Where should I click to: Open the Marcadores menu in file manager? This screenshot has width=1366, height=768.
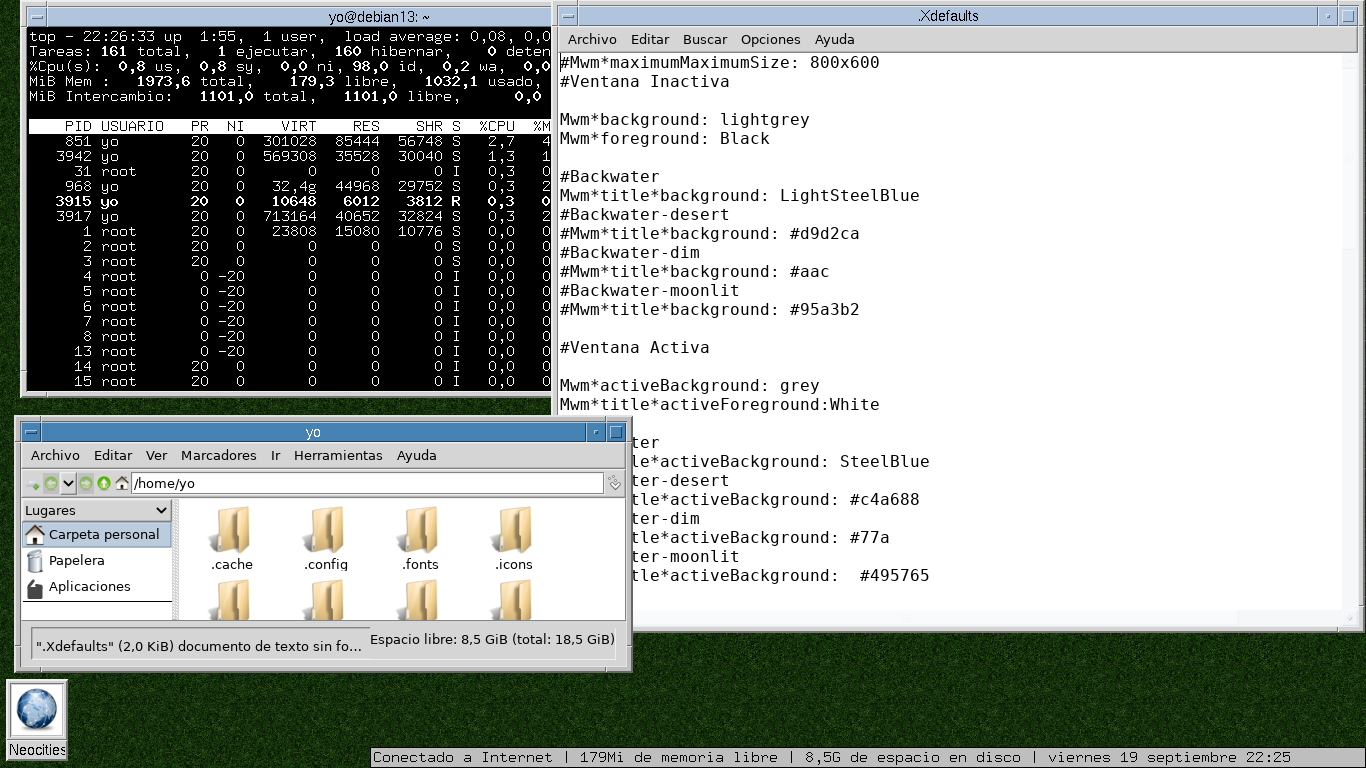point(218,455)
